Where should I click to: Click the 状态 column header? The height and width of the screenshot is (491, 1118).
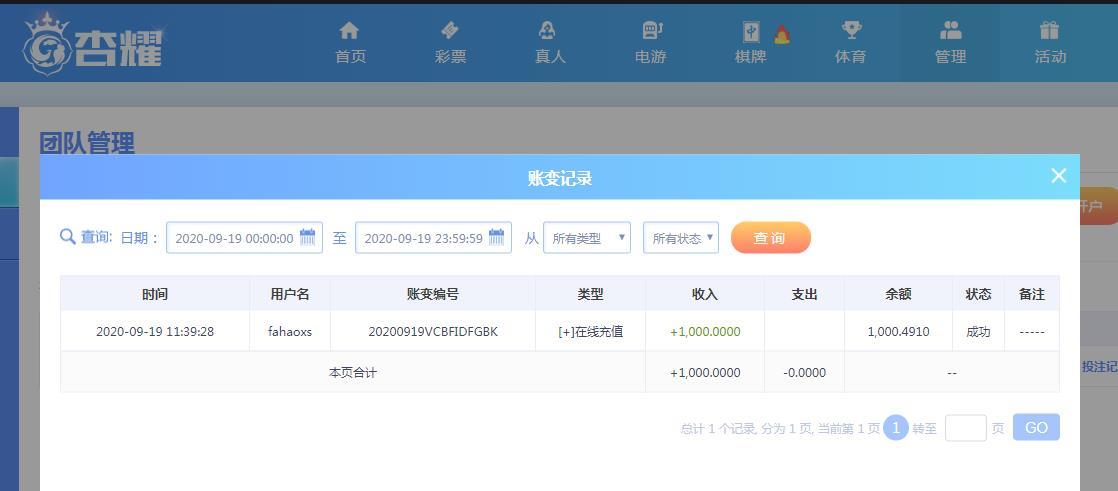pyautogui.click(x=978, y=294)
